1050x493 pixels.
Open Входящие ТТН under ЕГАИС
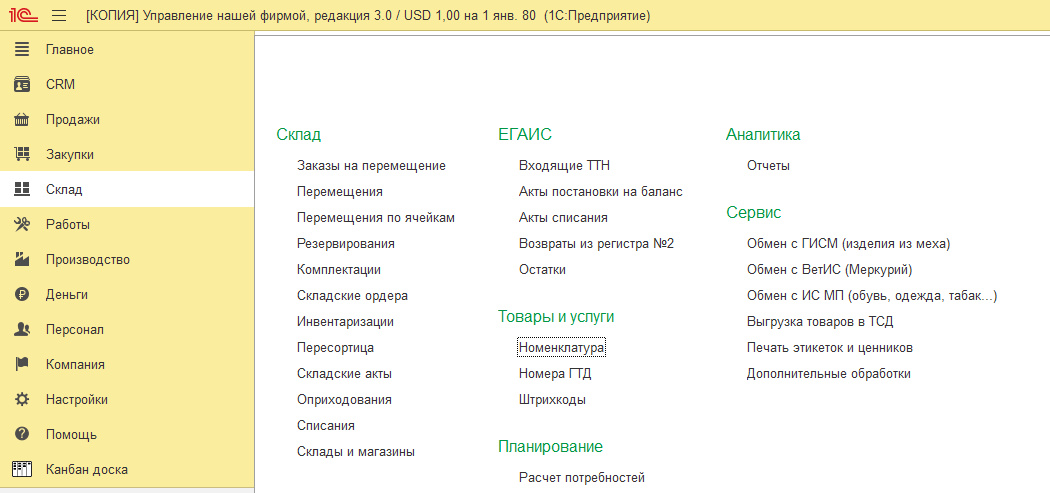[x=565, y=165]
